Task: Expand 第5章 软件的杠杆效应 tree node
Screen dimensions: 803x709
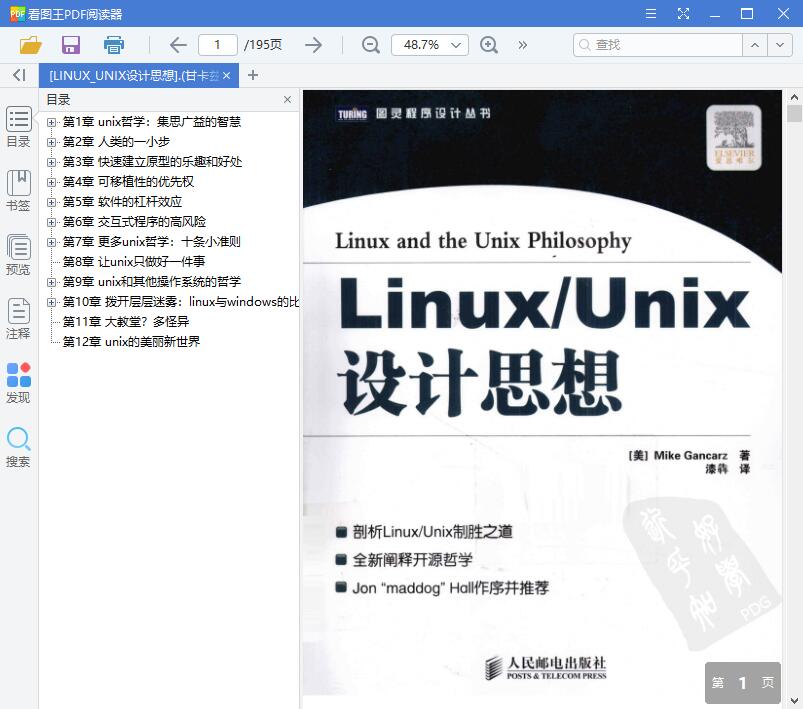Action: click(51, 202)
